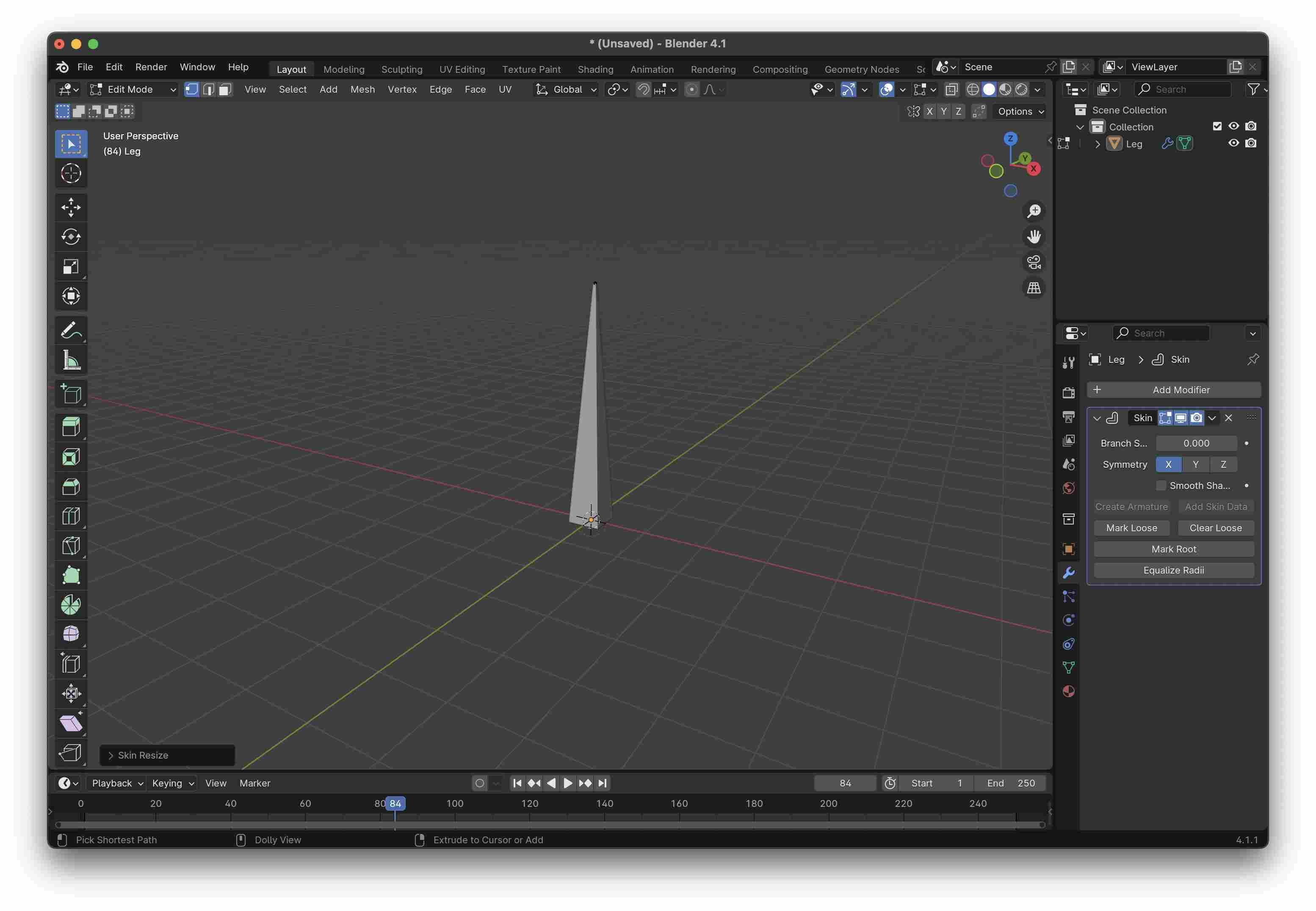This screenshot has width=1316, height=911.
Task: Select the Smooth tool
Action: pyautogui.click(x=71, y=634)
